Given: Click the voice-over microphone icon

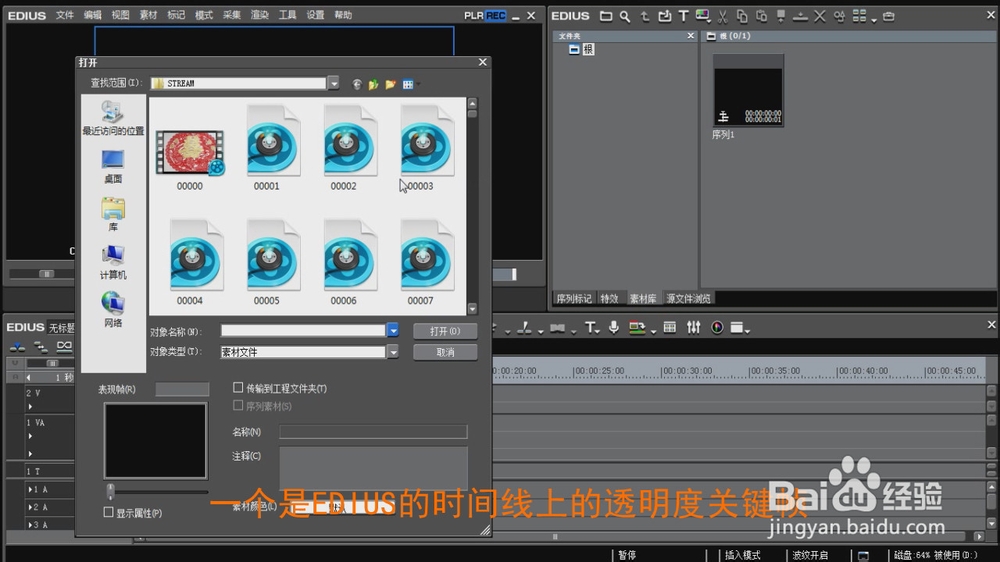Looking at the screenshot, I should (614, 327).
